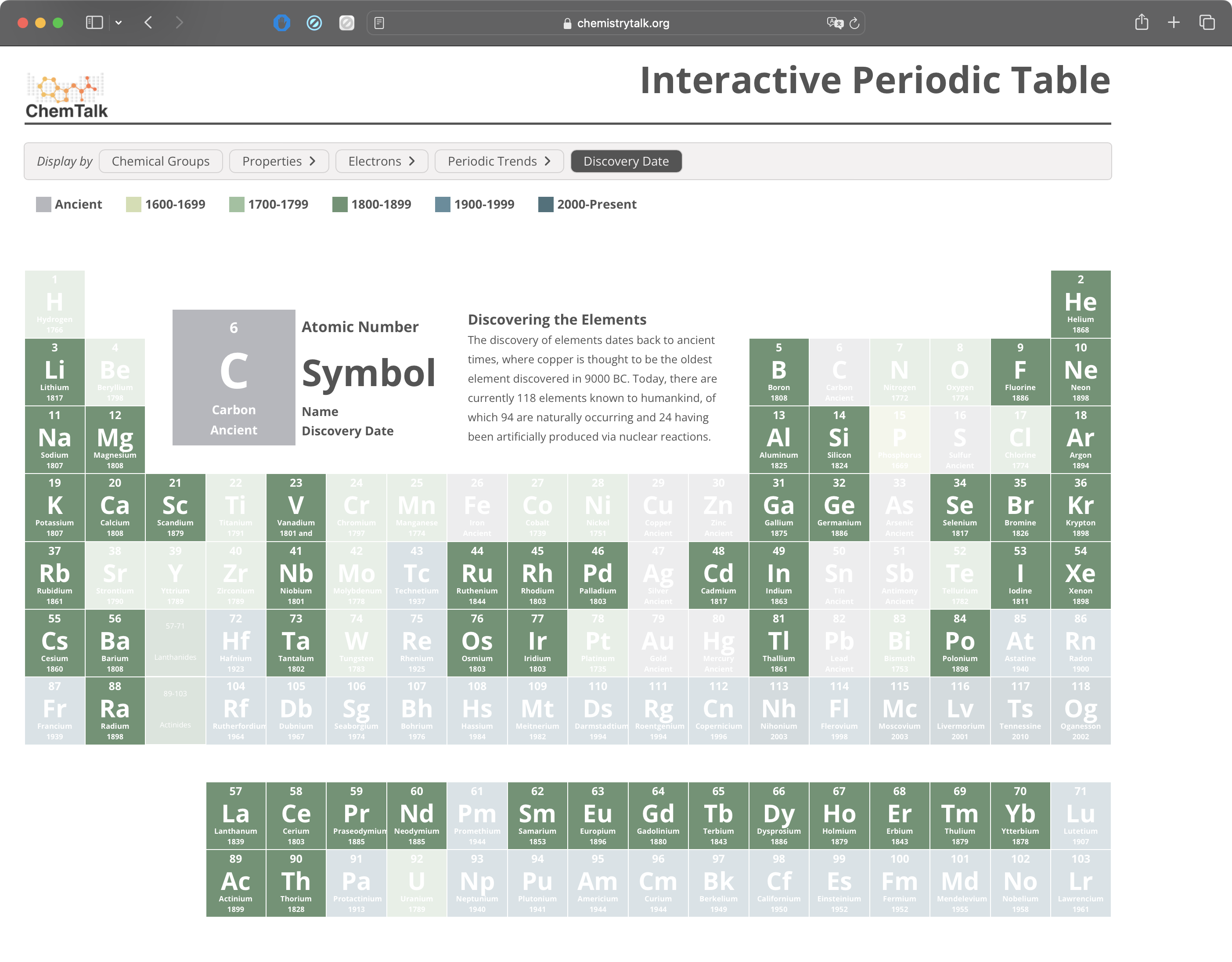1232x962 pixels.
Task: Click the chemistrytalk.org address field
Action: [x=616, y=23]
